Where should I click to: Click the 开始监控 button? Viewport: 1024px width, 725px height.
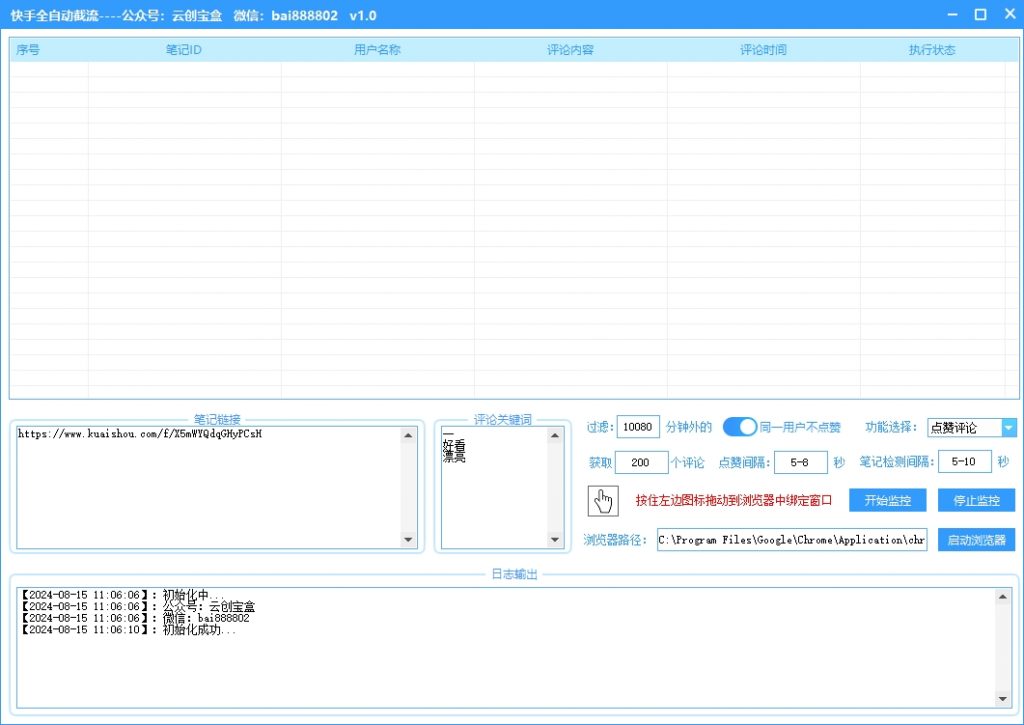click(x=887, y=500)
